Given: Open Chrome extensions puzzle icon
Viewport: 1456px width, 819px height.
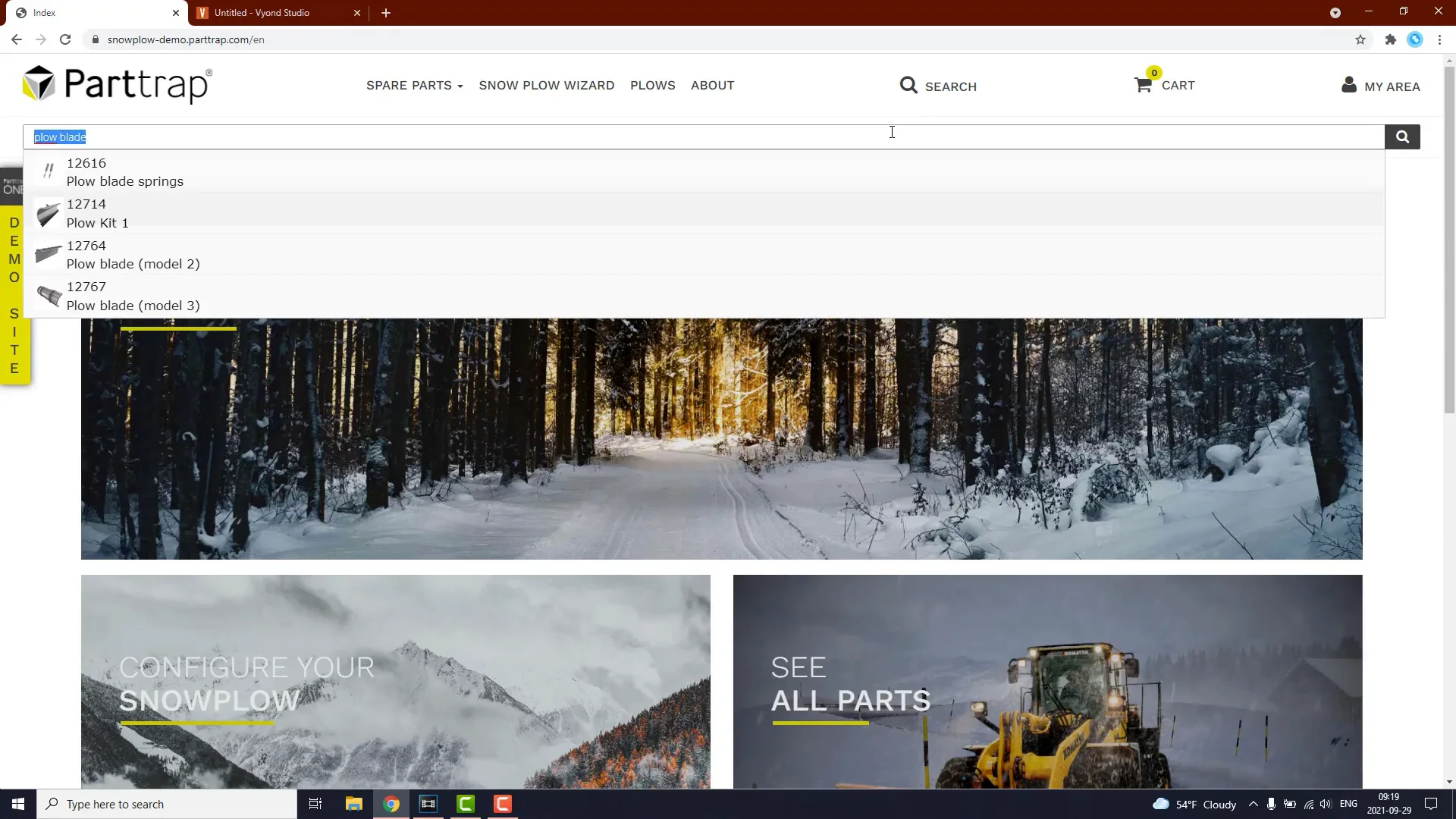Looking at the screenshot, I should (x=1390, y=39).
